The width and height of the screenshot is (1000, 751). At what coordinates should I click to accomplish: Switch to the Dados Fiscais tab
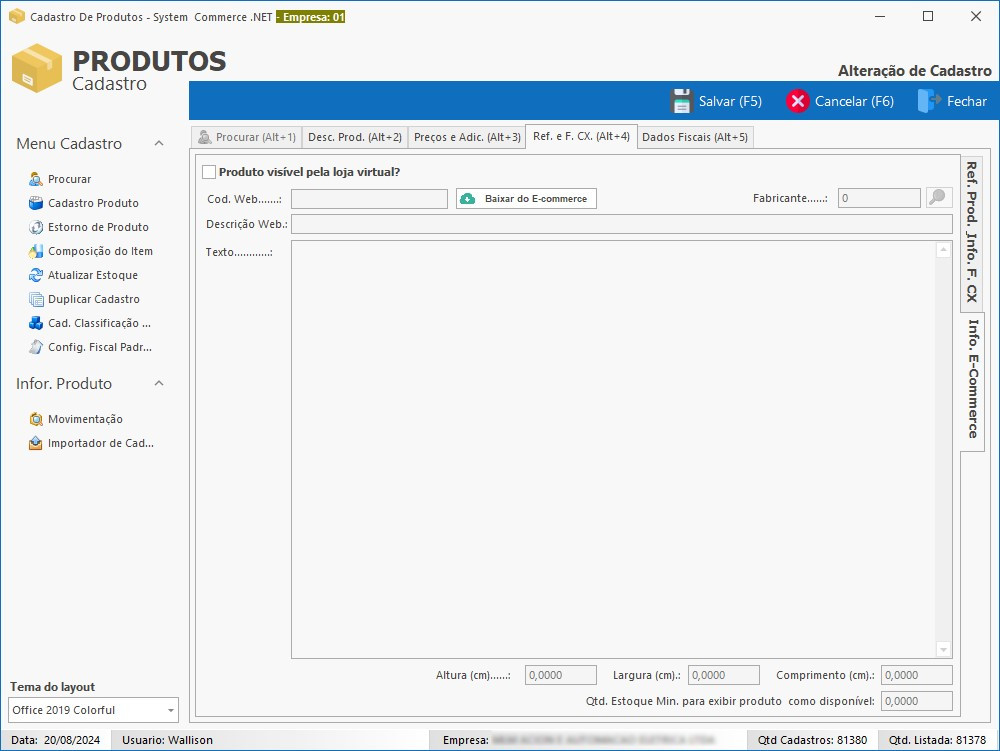694,136
